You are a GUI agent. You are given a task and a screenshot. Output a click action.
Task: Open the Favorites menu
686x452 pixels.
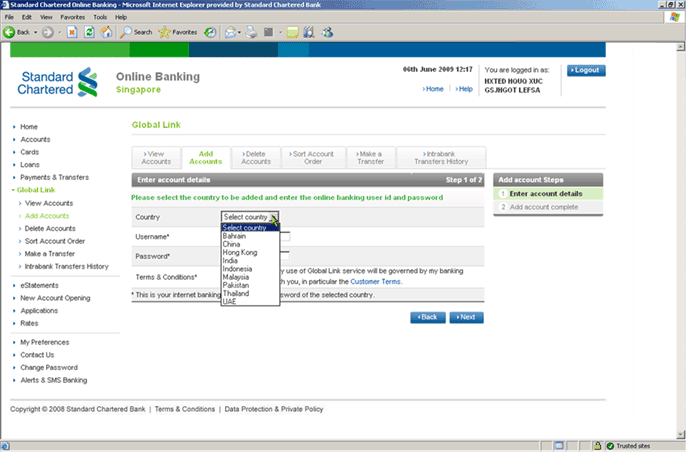pos(73,17)
